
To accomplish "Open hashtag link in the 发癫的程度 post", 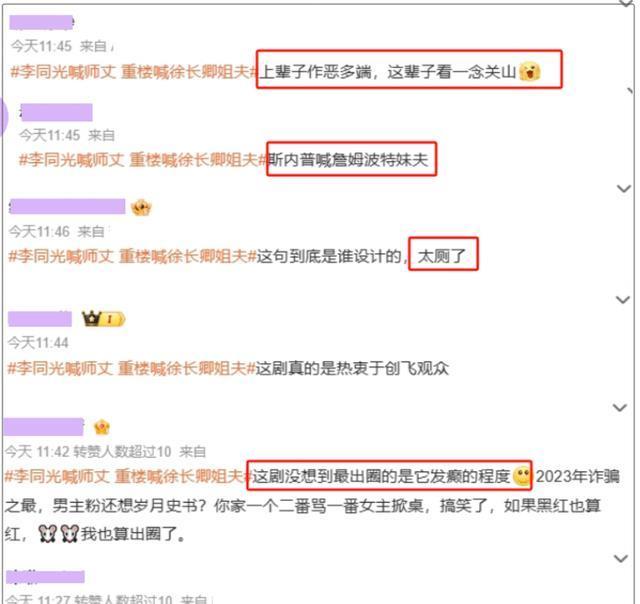I will [x=128, y=476].
